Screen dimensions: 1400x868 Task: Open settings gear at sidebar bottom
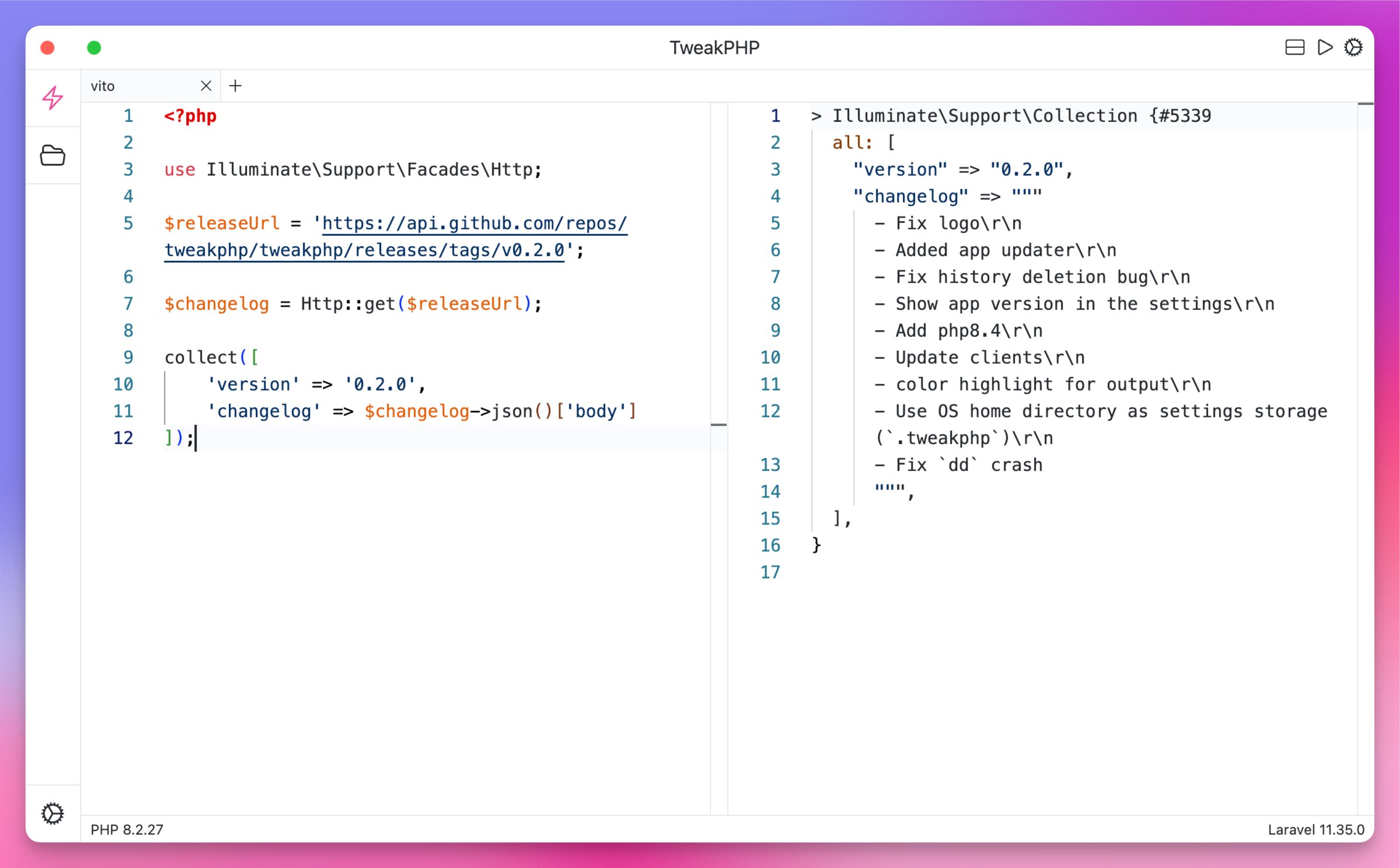53,813
